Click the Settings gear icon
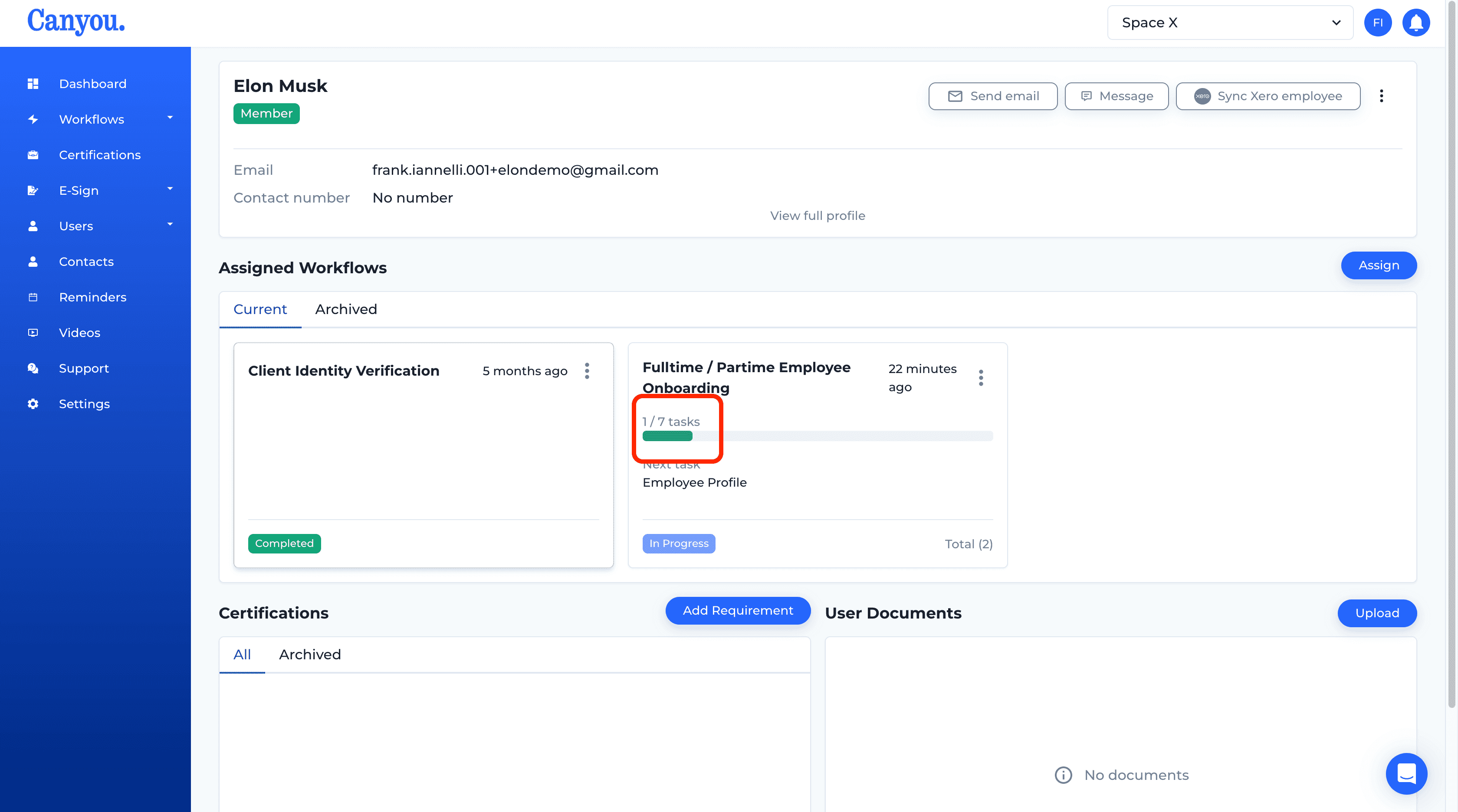This screenshot has width=1458, height=812. pos(33,404)
